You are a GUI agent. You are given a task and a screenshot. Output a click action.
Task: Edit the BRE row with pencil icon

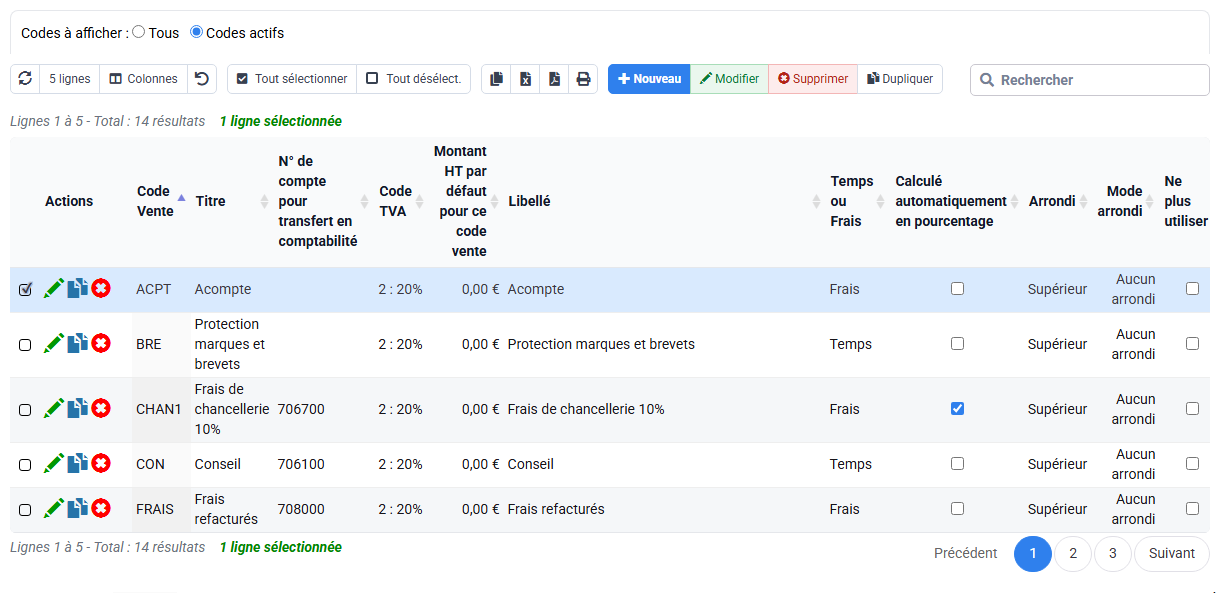(x=54, y=344)
